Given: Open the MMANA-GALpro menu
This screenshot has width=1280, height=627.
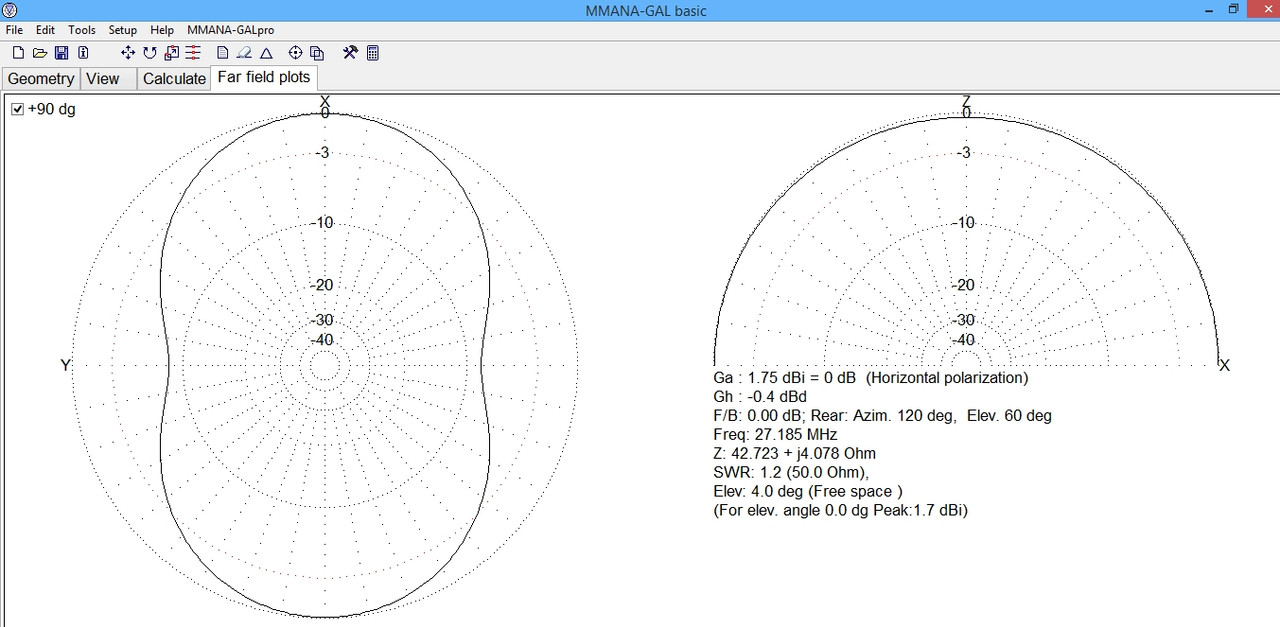Looking at the screenshot, I should (x=231, y=30).
